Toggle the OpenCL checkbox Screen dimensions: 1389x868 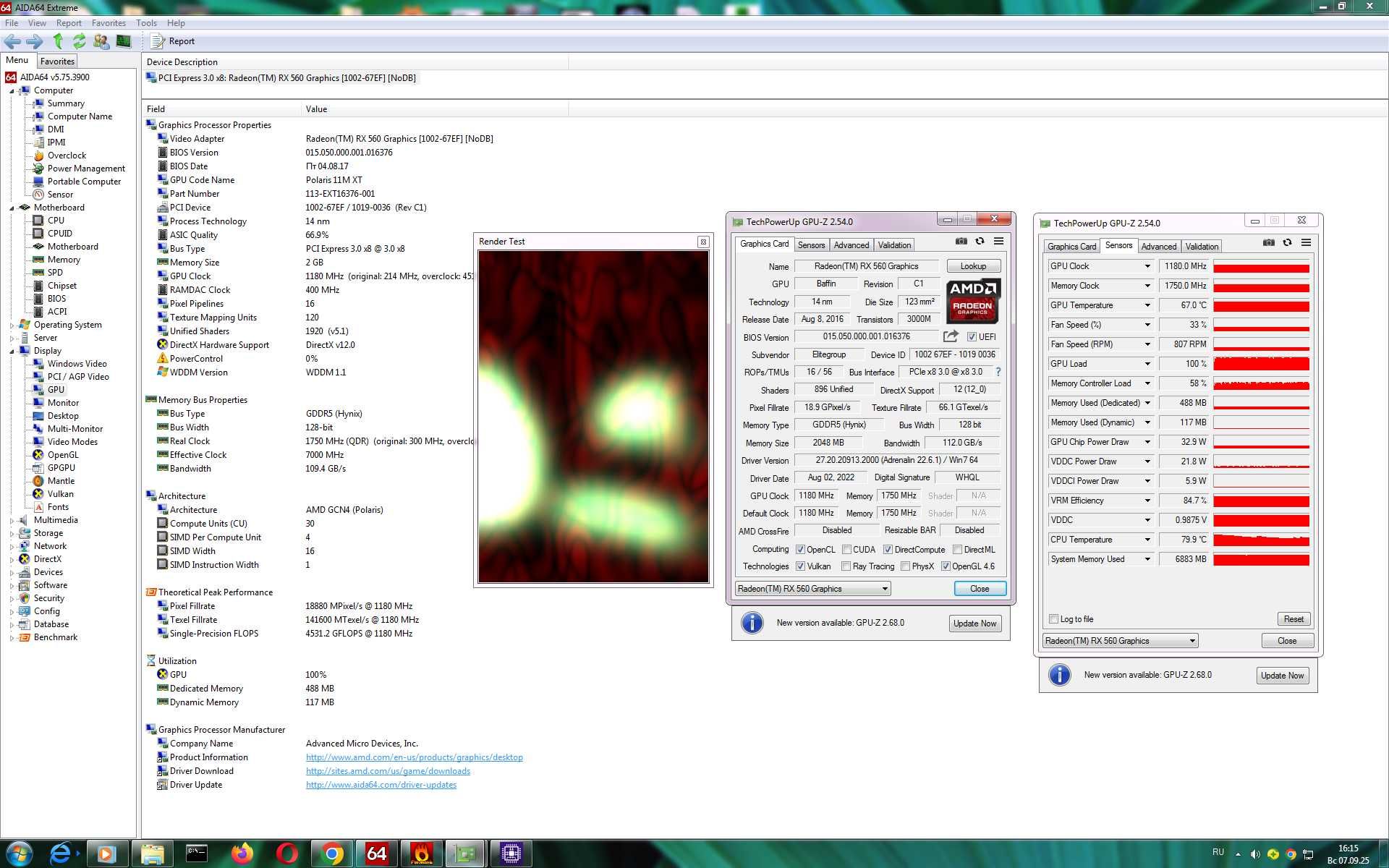point(800,550)
